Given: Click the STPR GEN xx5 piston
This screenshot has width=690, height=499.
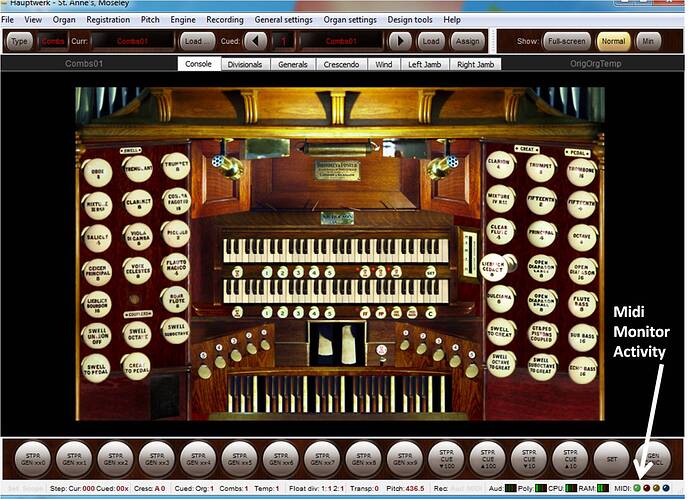Looking at the screenshot, I should (x=240, y=459).
